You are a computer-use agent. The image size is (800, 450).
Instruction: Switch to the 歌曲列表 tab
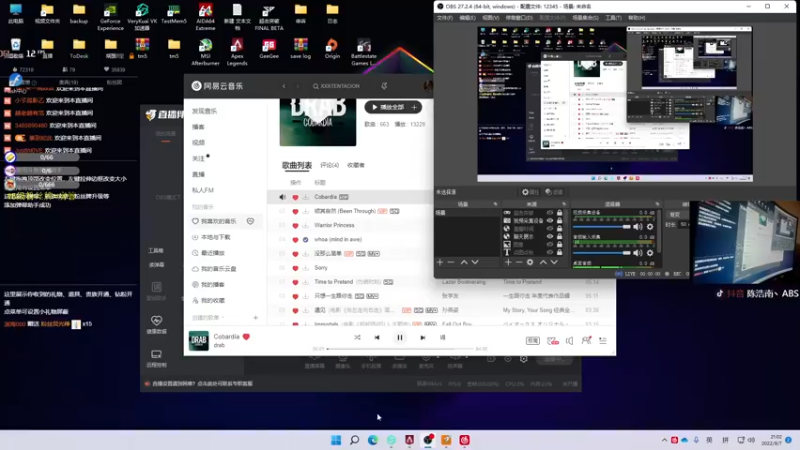coord(296,165)
